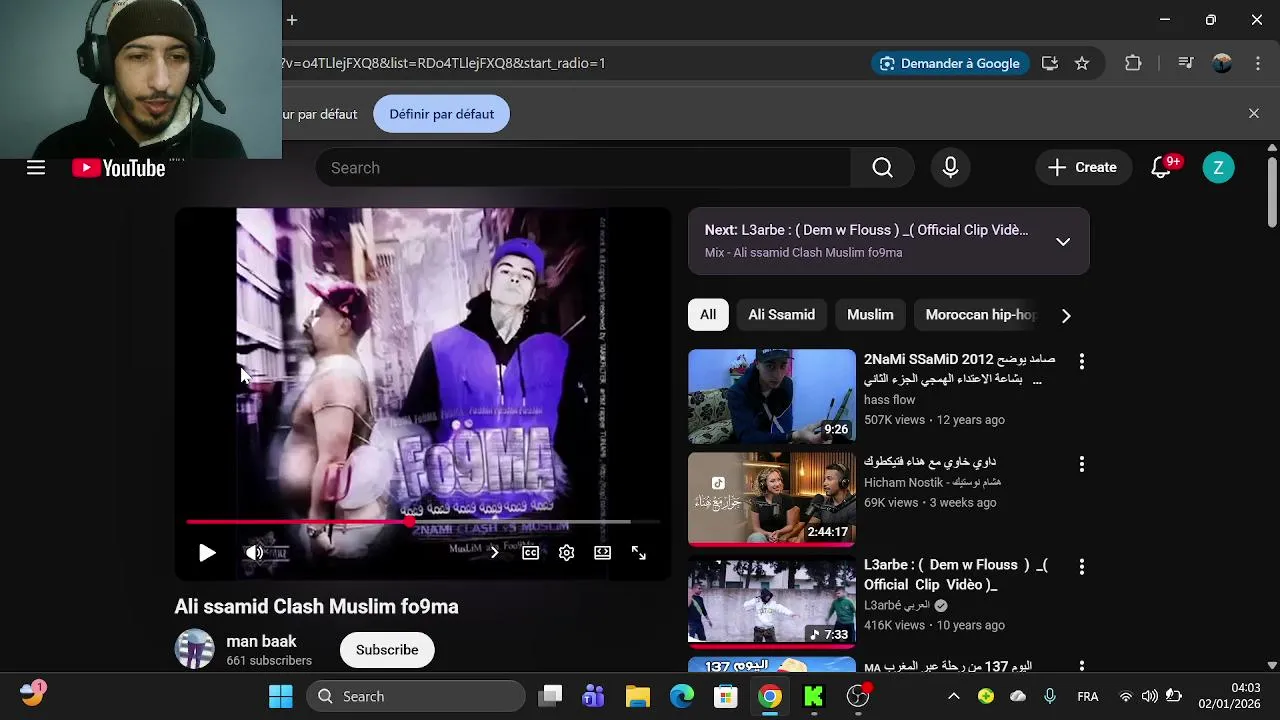
Task: Open L3arbe Dem w Flouss thumbnail
Action: 772,602
